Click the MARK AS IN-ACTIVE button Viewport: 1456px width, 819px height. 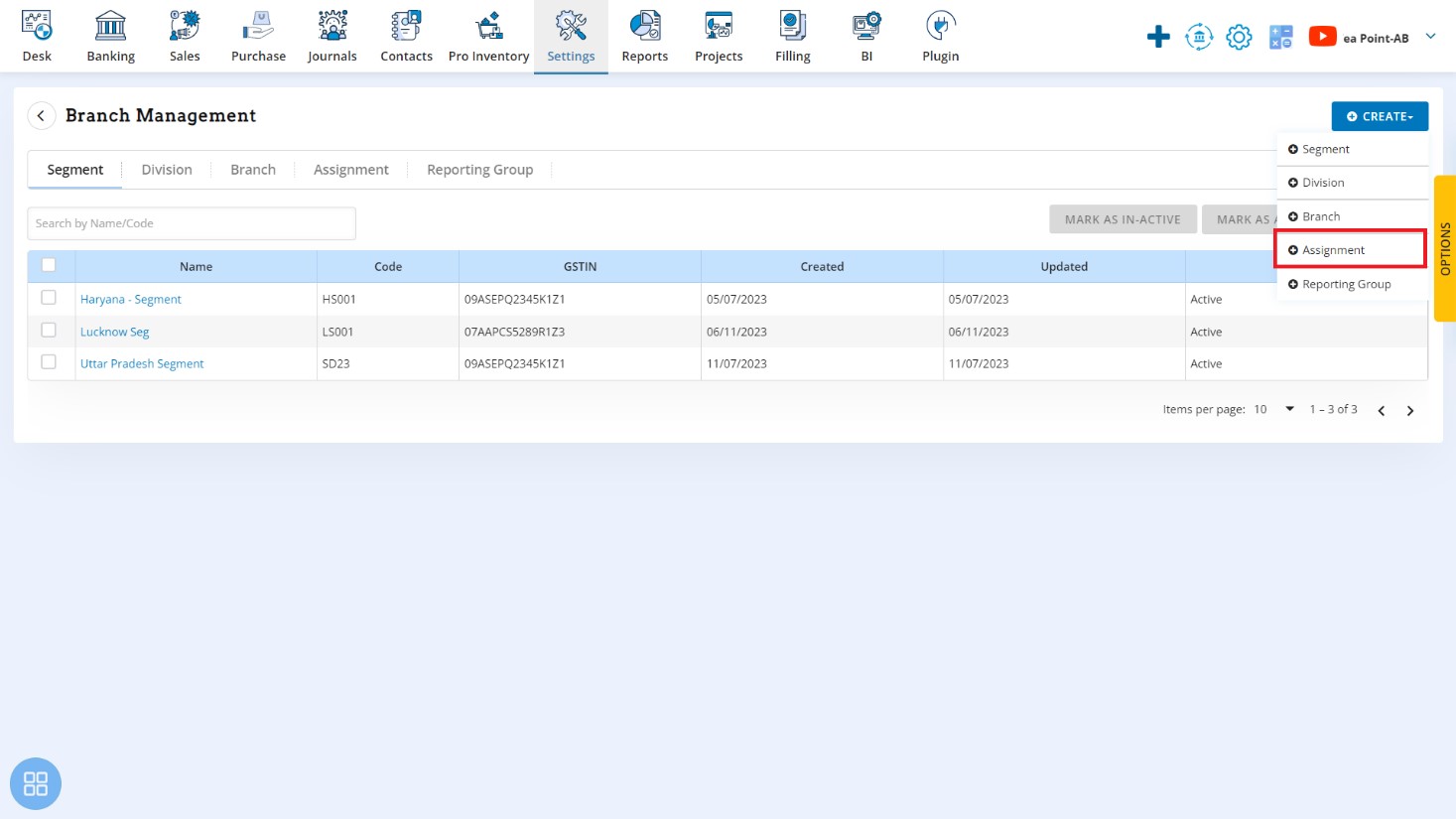click(1123, 219)
